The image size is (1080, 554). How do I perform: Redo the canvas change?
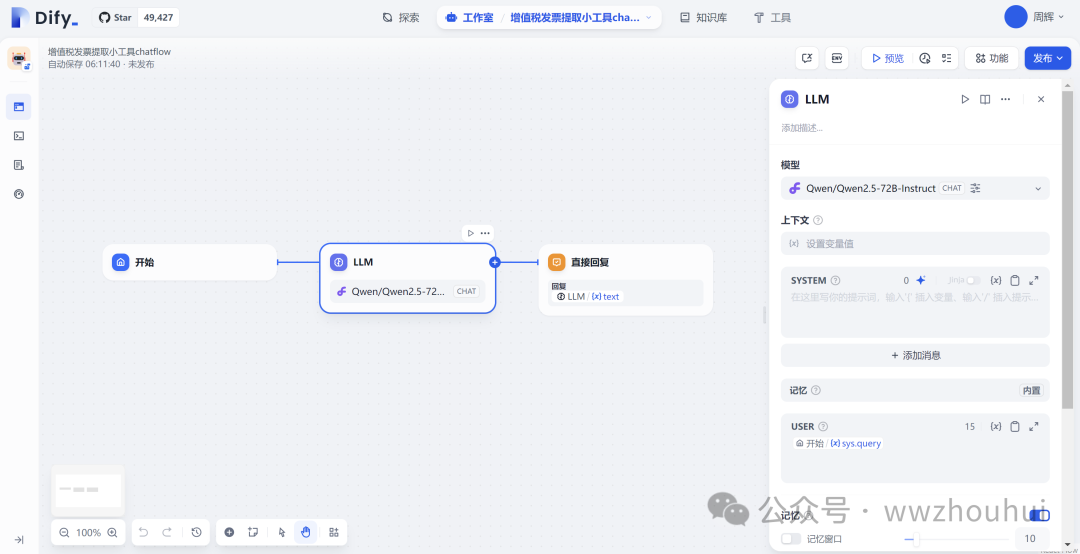[167, 532]
